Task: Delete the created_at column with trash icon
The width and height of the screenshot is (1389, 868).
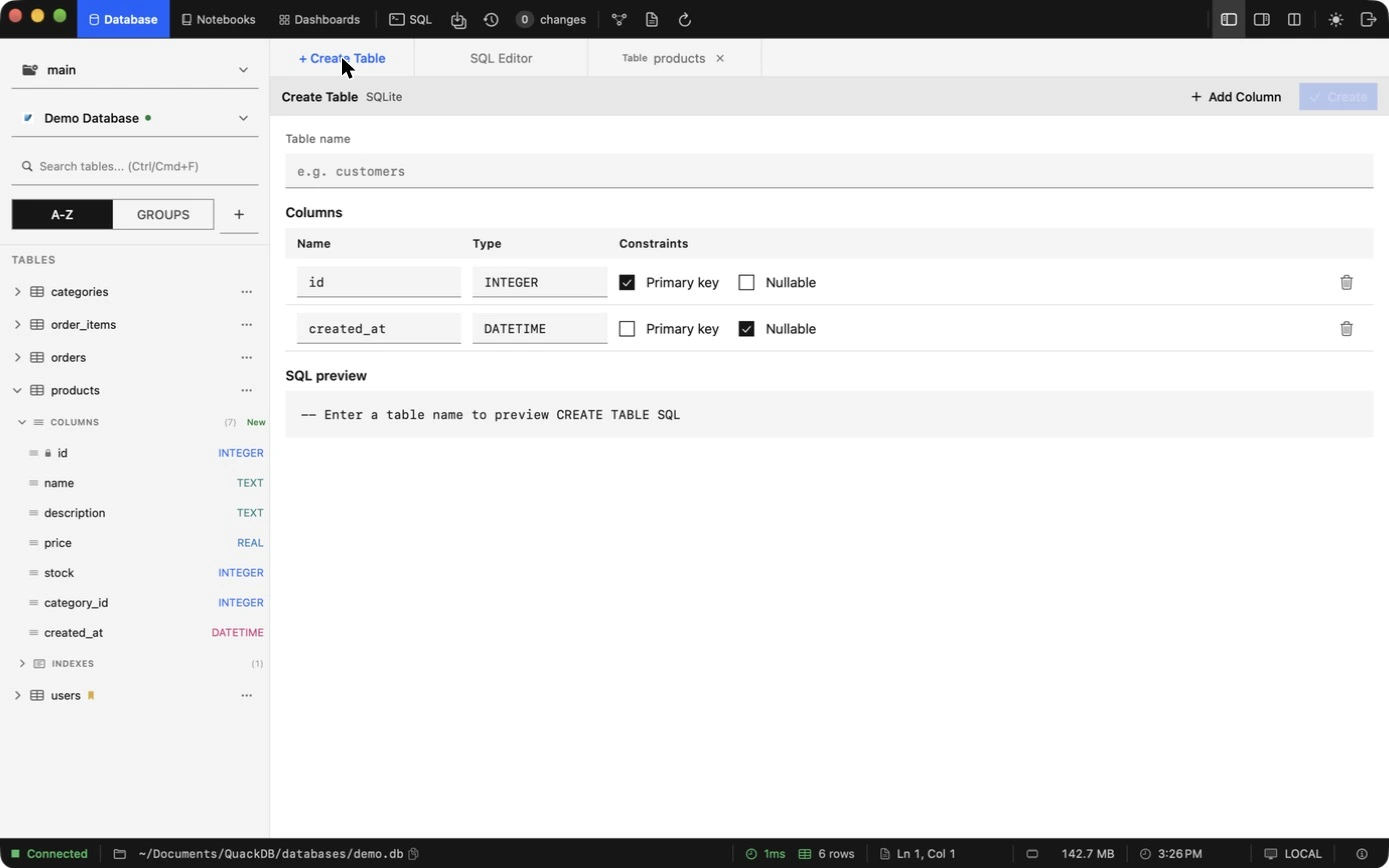Action: [x=1346, y=328]
